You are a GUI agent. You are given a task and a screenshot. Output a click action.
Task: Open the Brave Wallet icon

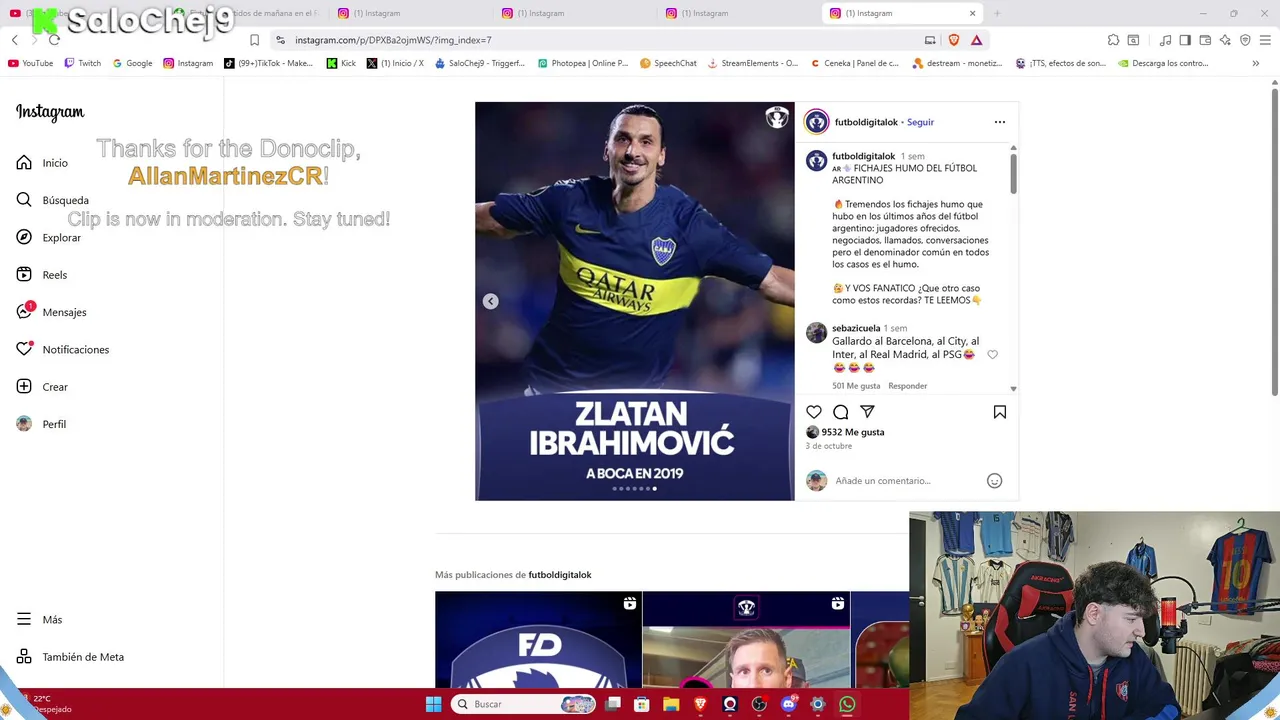tap(1205, 40)
